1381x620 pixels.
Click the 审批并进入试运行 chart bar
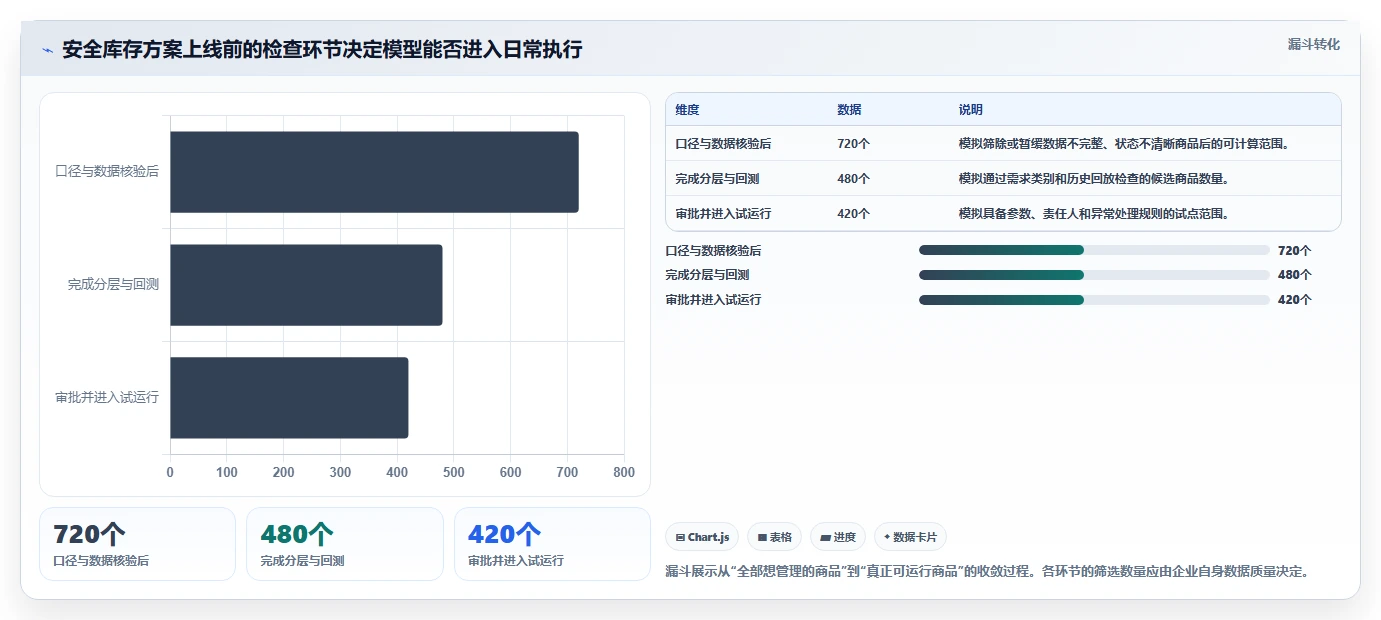point(289,398)
